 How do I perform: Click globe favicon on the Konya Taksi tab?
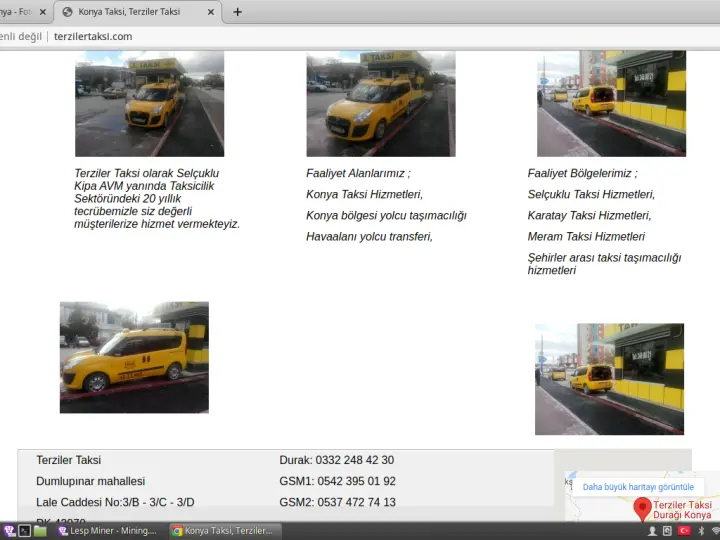[68, 12]
